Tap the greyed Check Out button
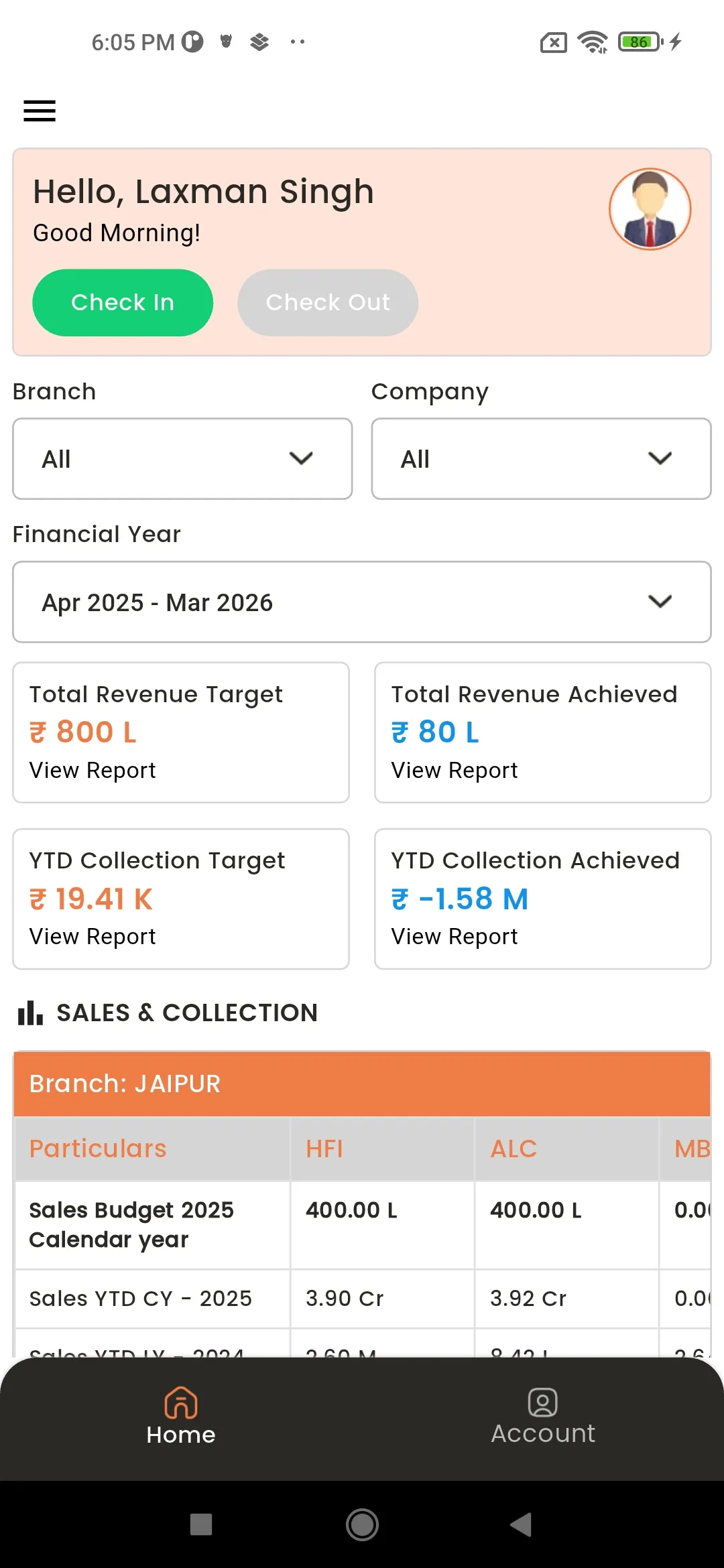Image resolution: width=724 pixels, height=1568 pixels. coord(328,303)
